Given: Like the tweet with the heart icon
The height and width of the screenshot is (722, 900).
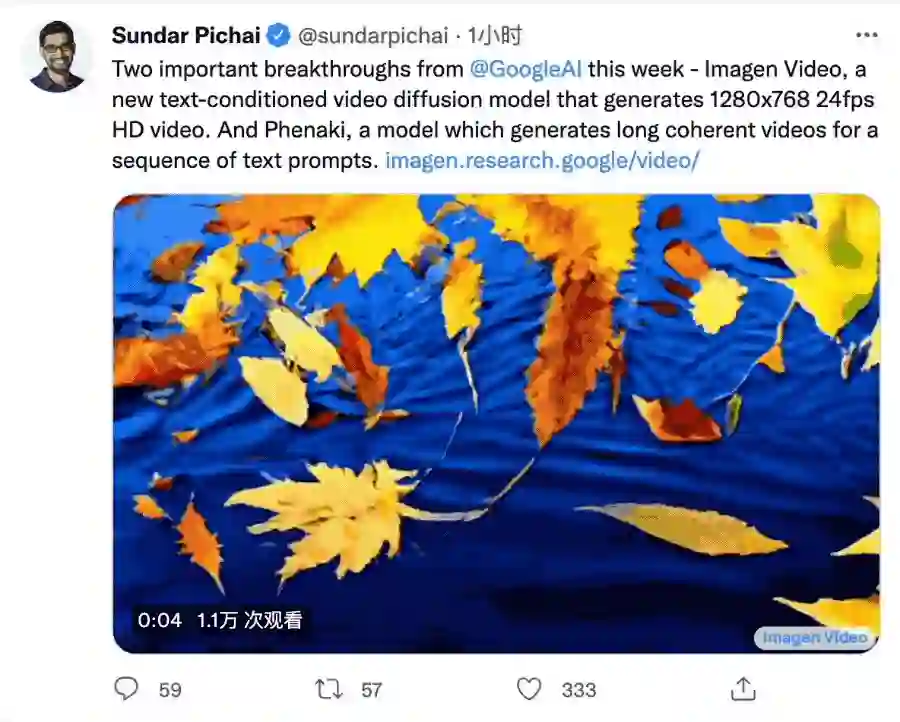Looking at the screenshot, I should pyautogui.click(x=528, y=689).
